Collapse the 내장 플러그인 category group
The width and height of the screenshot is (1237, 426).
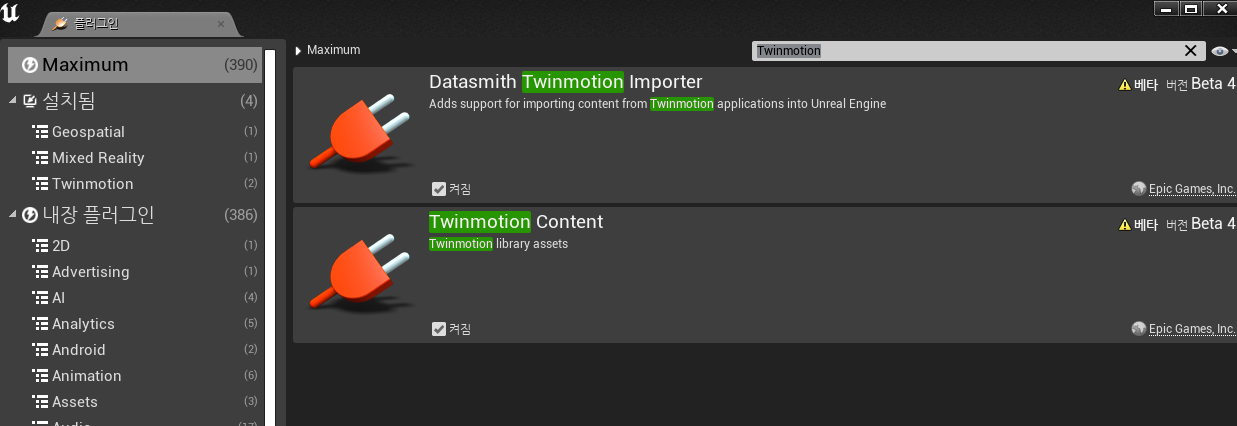coord(13,215)
